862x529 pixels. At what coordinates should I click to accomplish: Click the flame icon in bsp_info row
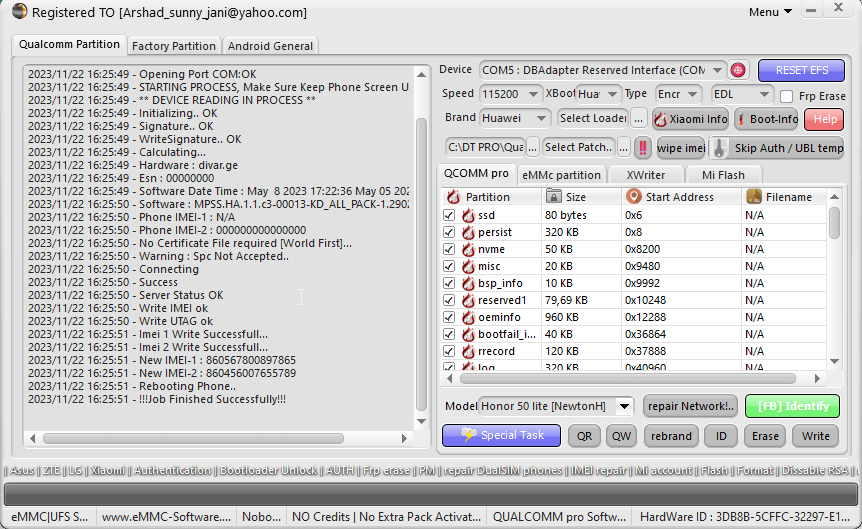tap(468, 283)
